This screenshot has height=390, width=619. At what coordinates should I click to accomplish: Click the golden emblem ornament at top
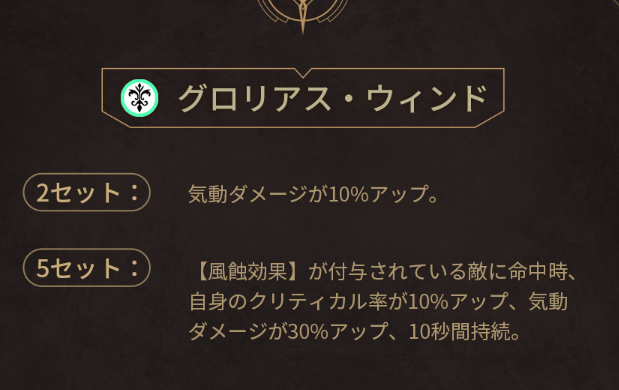pos(303,16)
